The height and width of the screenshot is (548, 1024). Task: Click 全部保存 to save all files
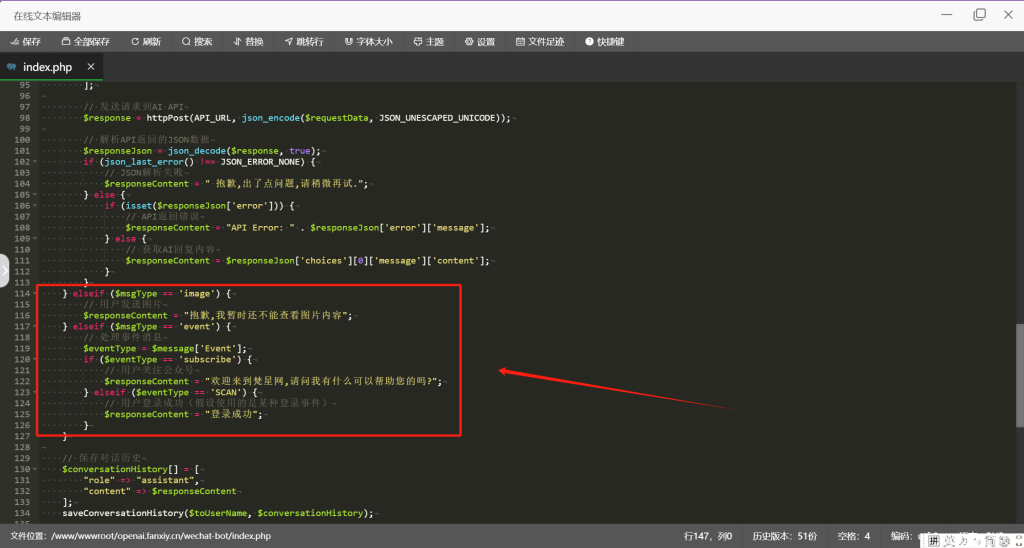coord(85,42)
